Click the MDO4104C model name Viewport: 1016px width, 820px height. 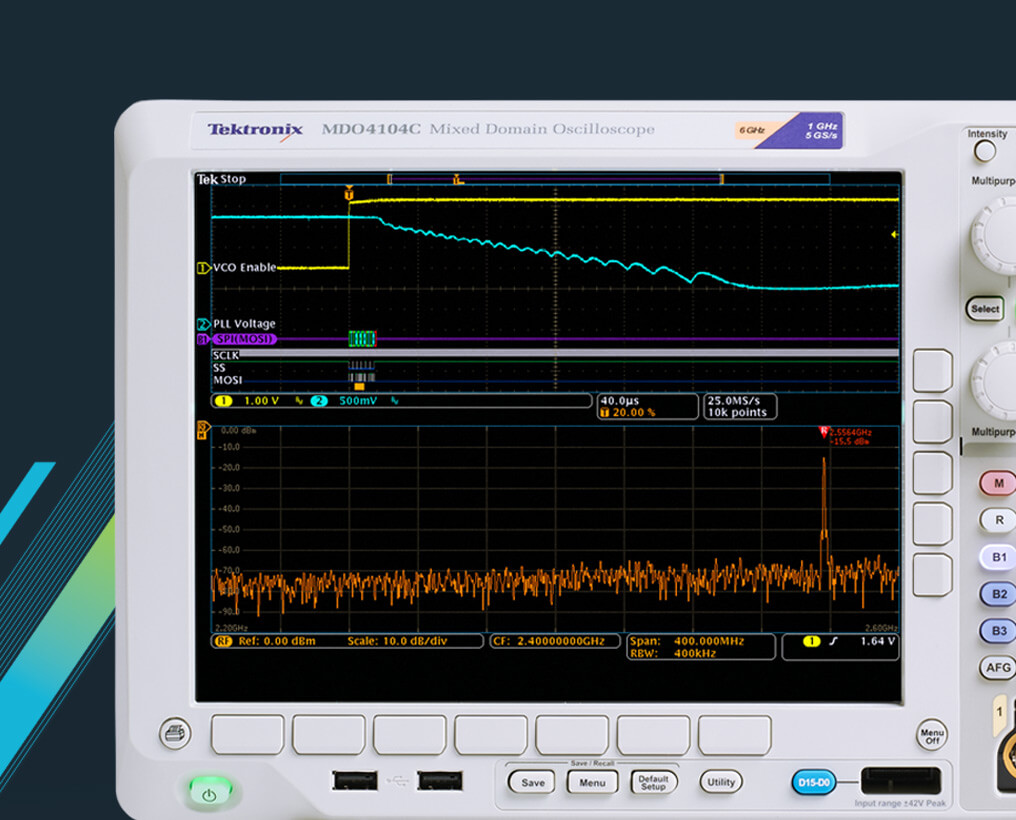(x=371, y=129)
